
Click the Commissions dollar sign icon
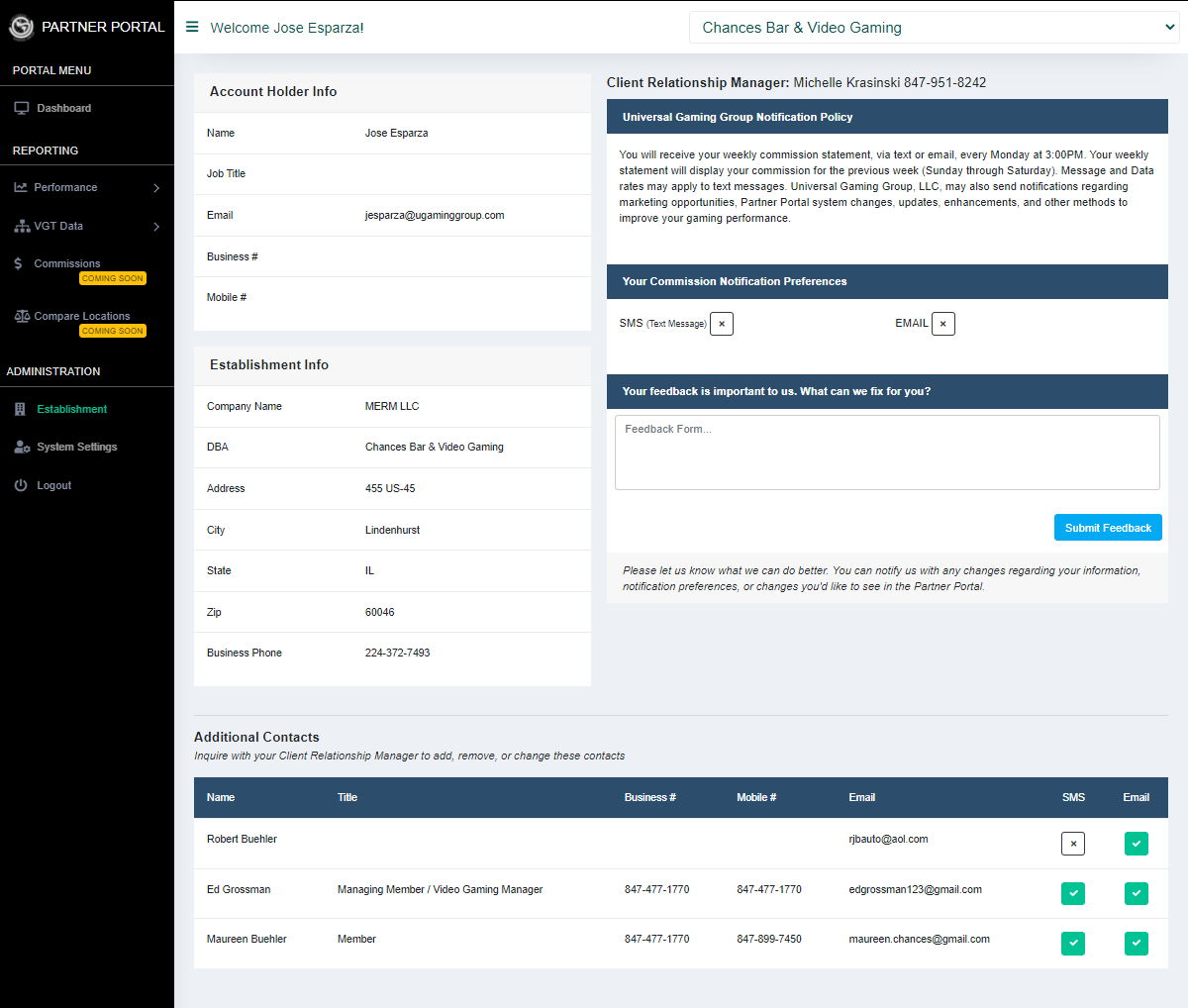click(x=18, y=263)
